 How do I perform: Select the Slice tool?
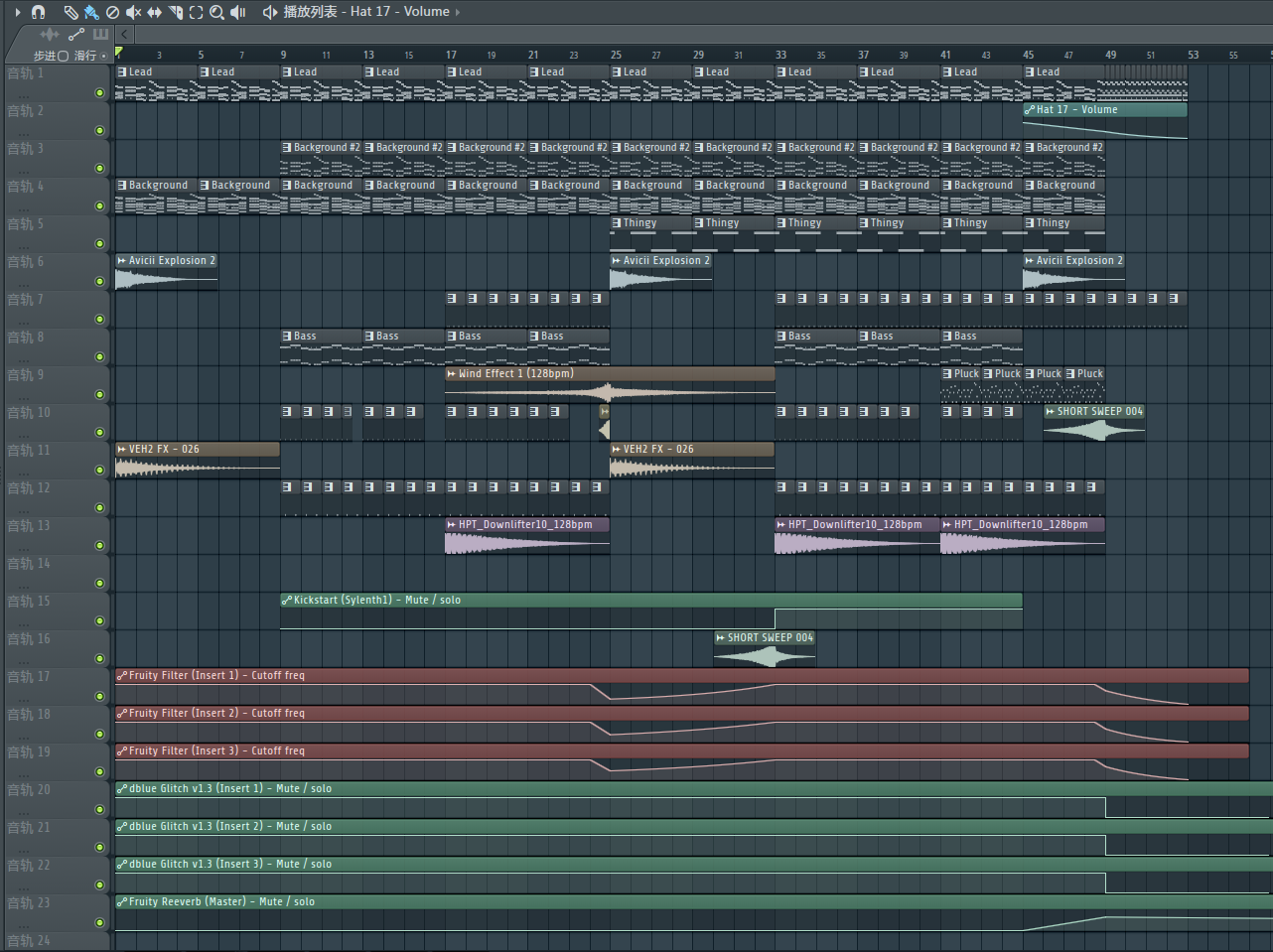(176, 12)
